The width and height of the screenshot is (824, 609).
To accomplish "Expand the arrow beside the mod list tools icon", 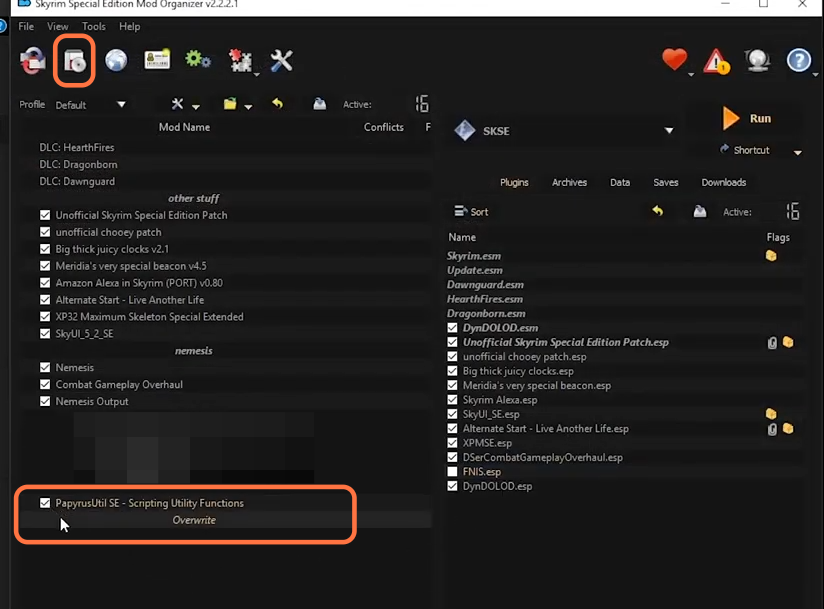I will coord(195,107).
